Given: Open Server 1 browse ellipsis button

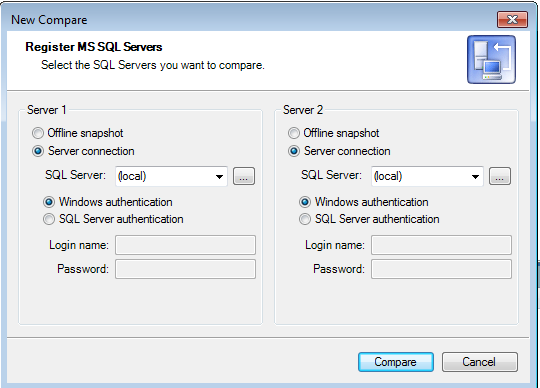Looking at the screenshot, I should (x=244, y=176).
